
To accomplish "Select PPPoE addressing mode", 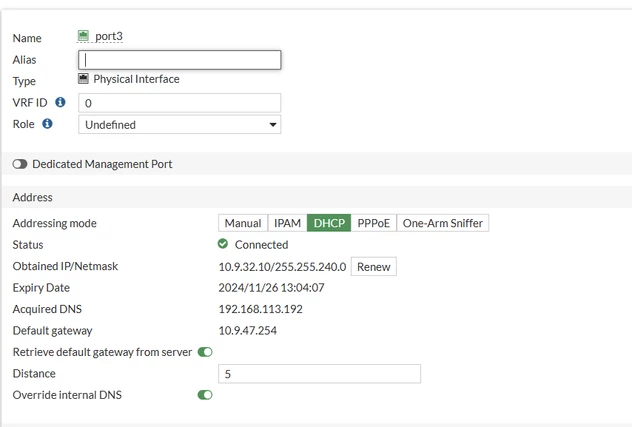I will pyautogui.click(x=374, y=223).
